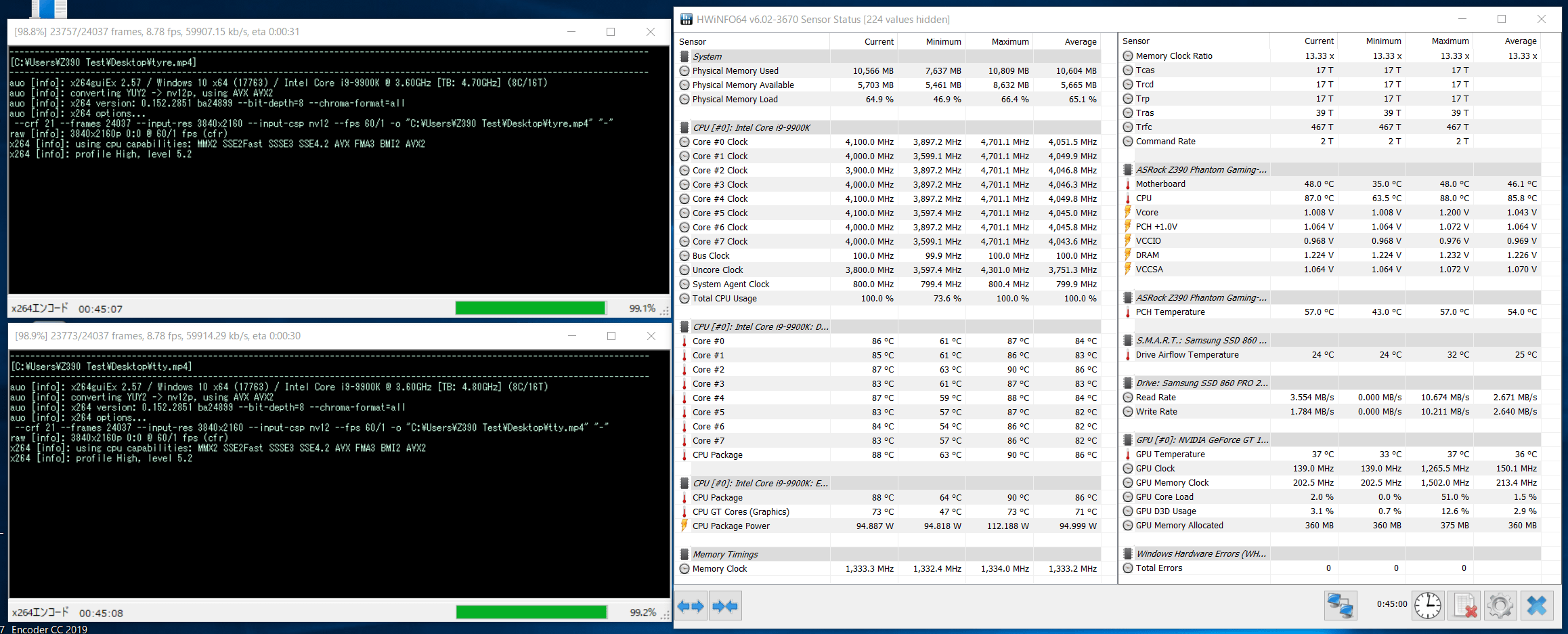Select the GPU Memory Allocated row
Screen dimensions: 1568x634
[x=1330, y=525]
